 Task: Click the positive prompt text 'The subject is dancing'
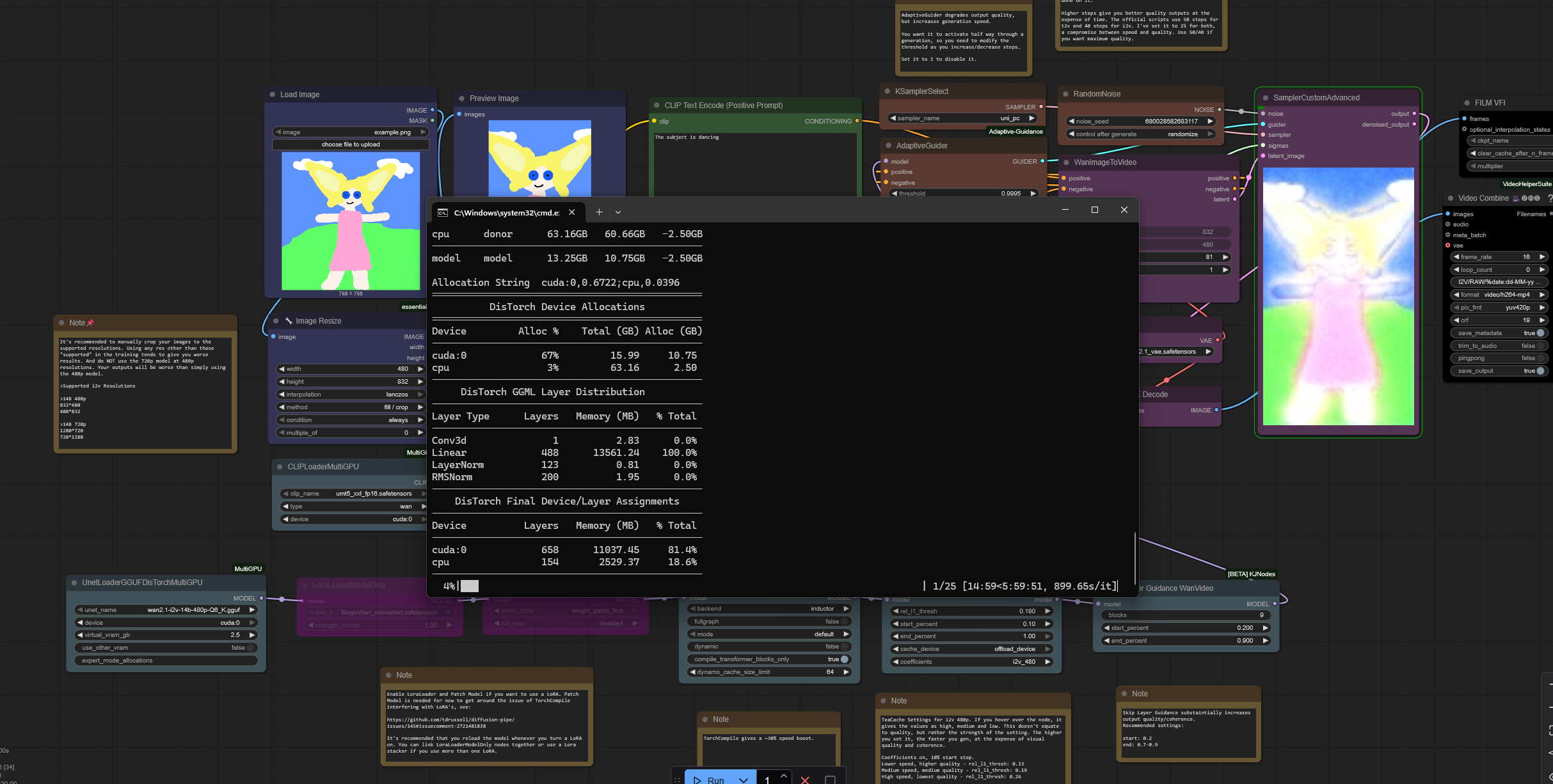click(687, 137)
